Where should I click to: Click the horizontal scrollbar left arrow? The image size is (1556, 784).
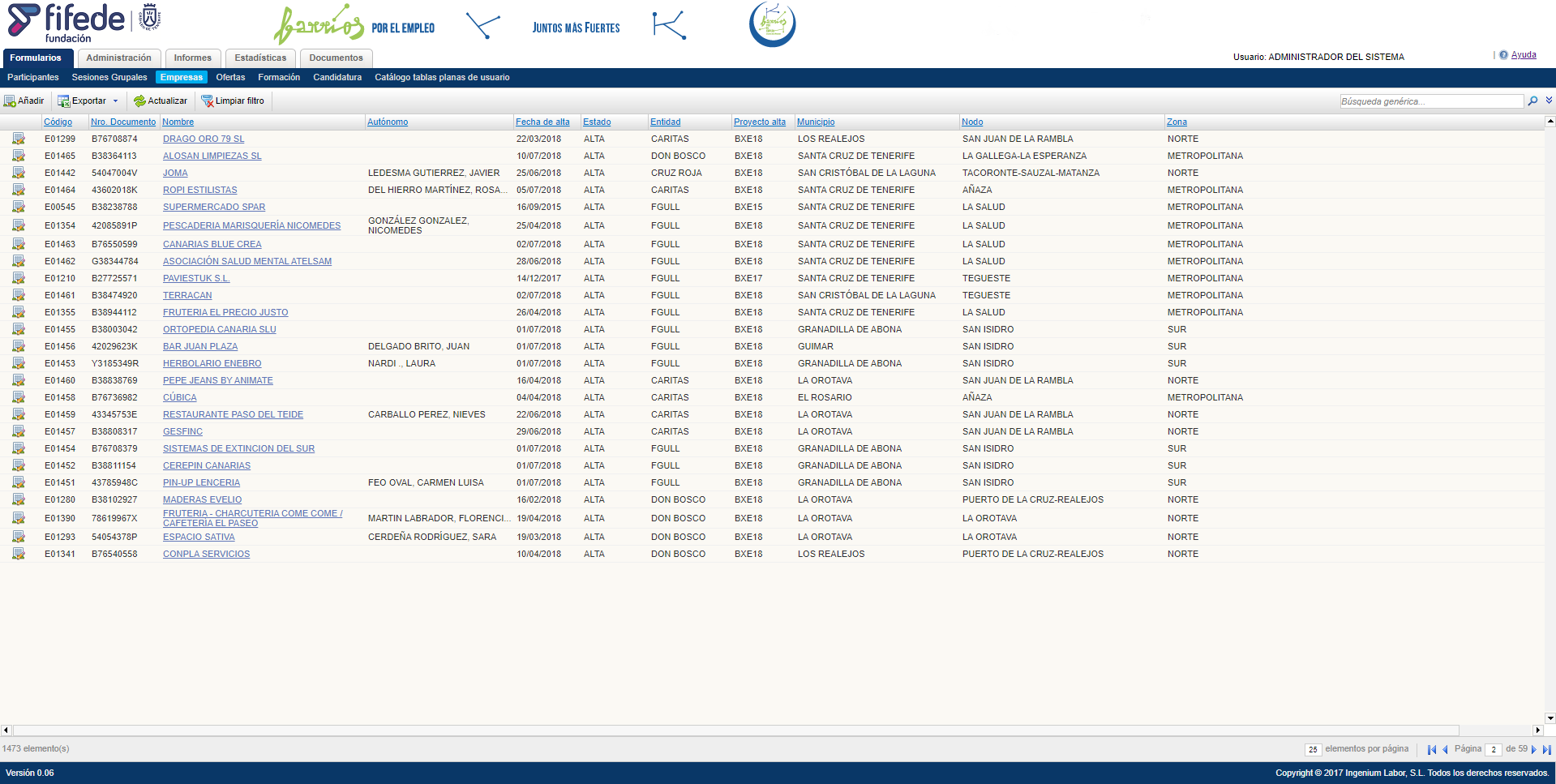(x=6, y=730)
